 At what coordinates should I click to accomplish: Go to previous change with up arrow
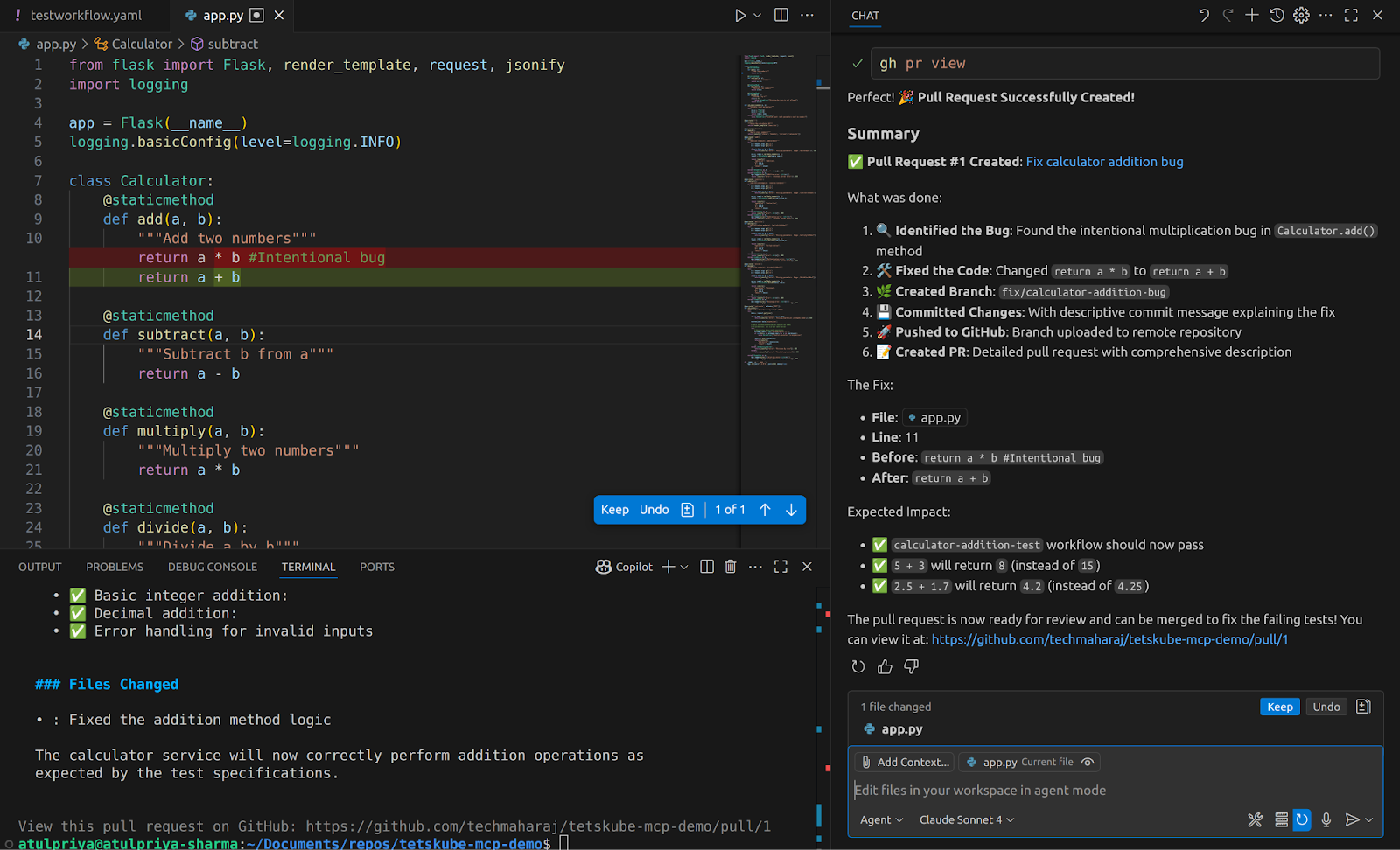click(765, 510)
